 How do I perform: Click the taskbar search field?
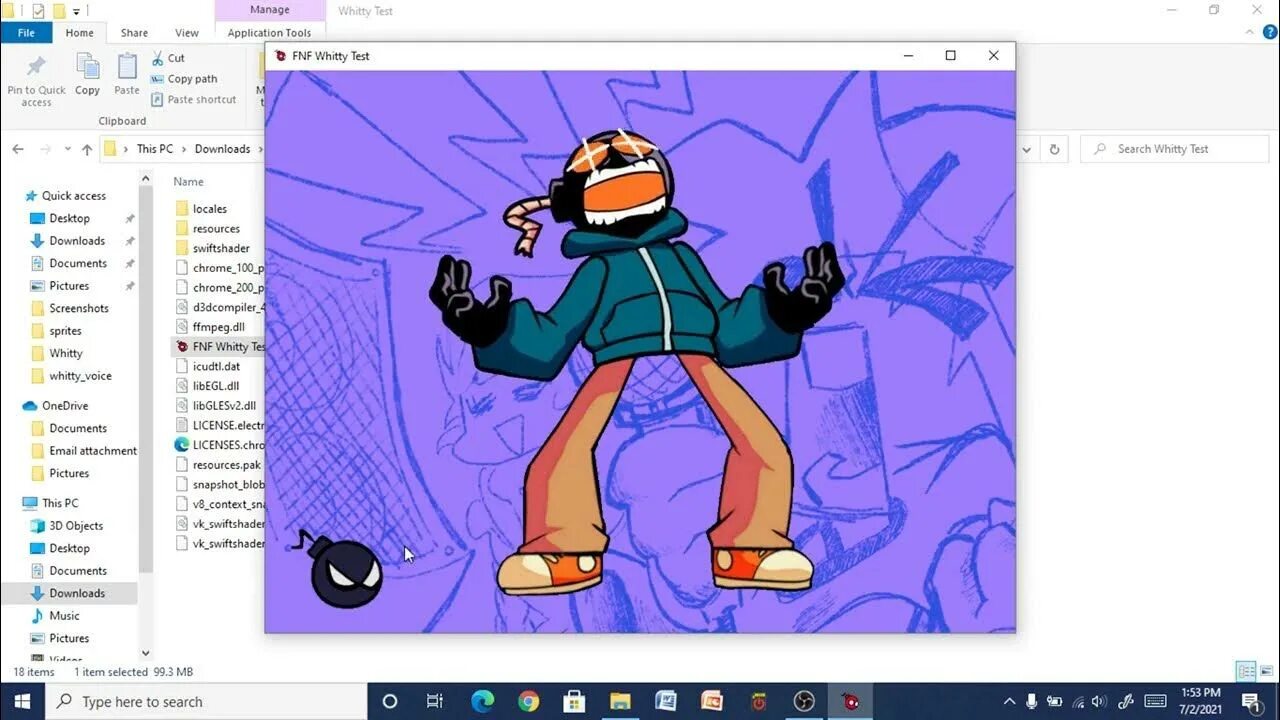[x=207, y=701]
